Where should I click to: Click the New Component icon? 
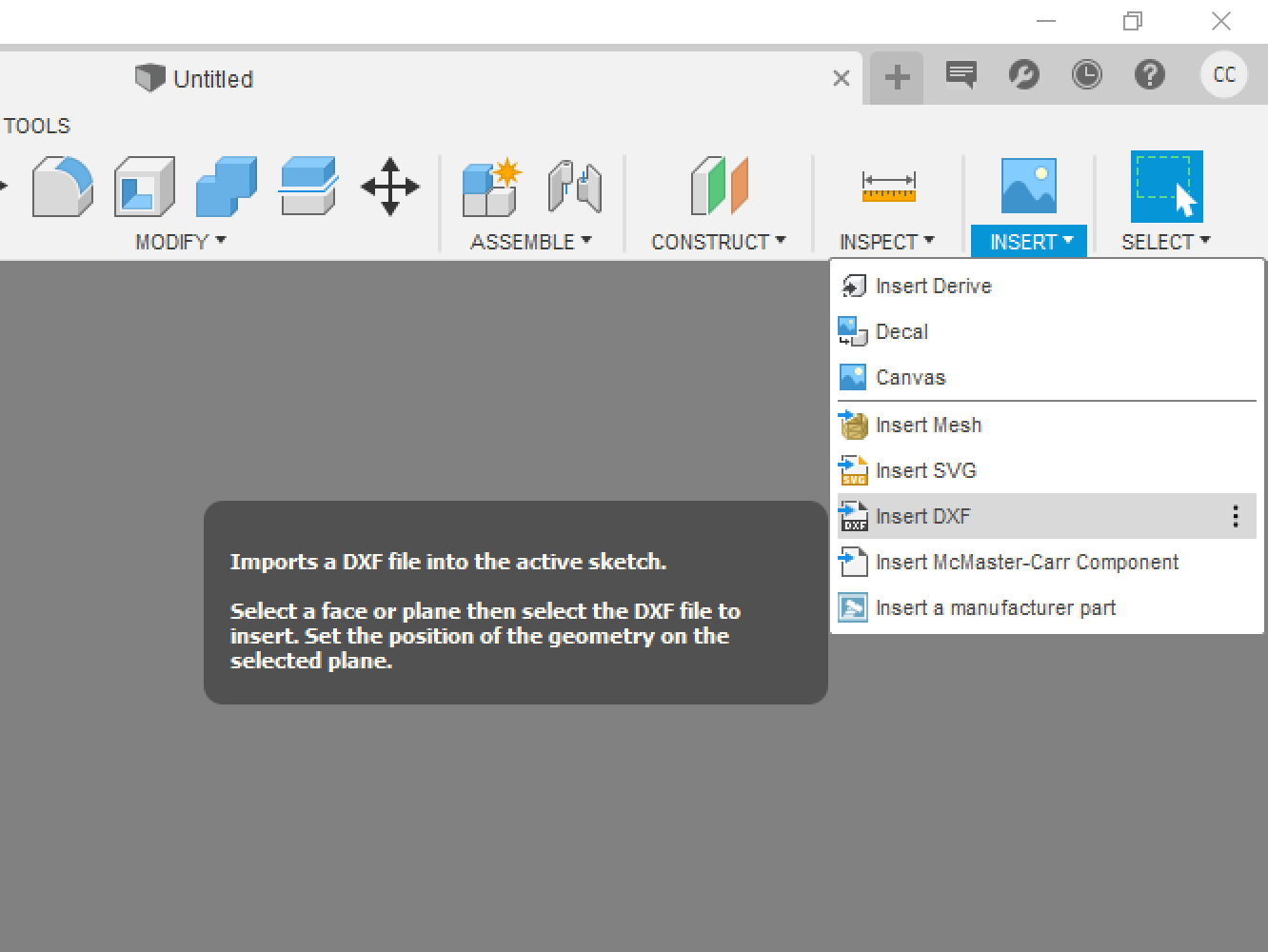coord(492,186)
